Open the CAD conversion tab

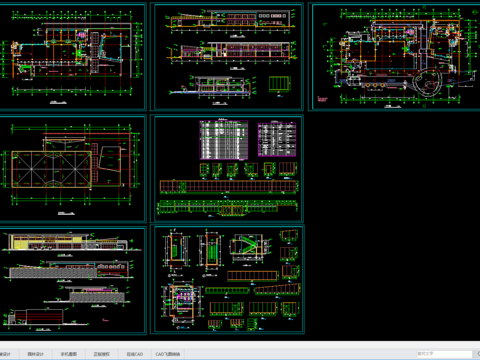[168, 354]
